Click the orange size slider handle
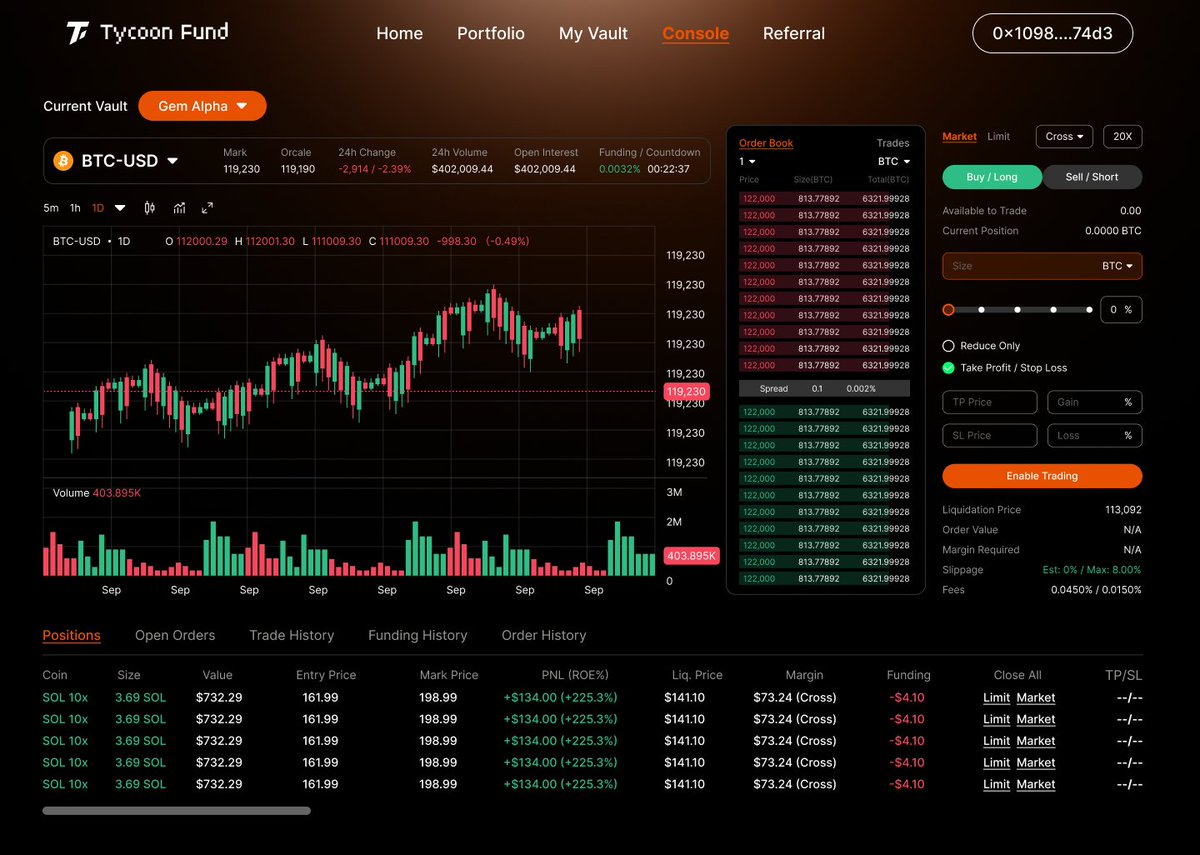The image size is (1200, 855). [x=948, y=310]
